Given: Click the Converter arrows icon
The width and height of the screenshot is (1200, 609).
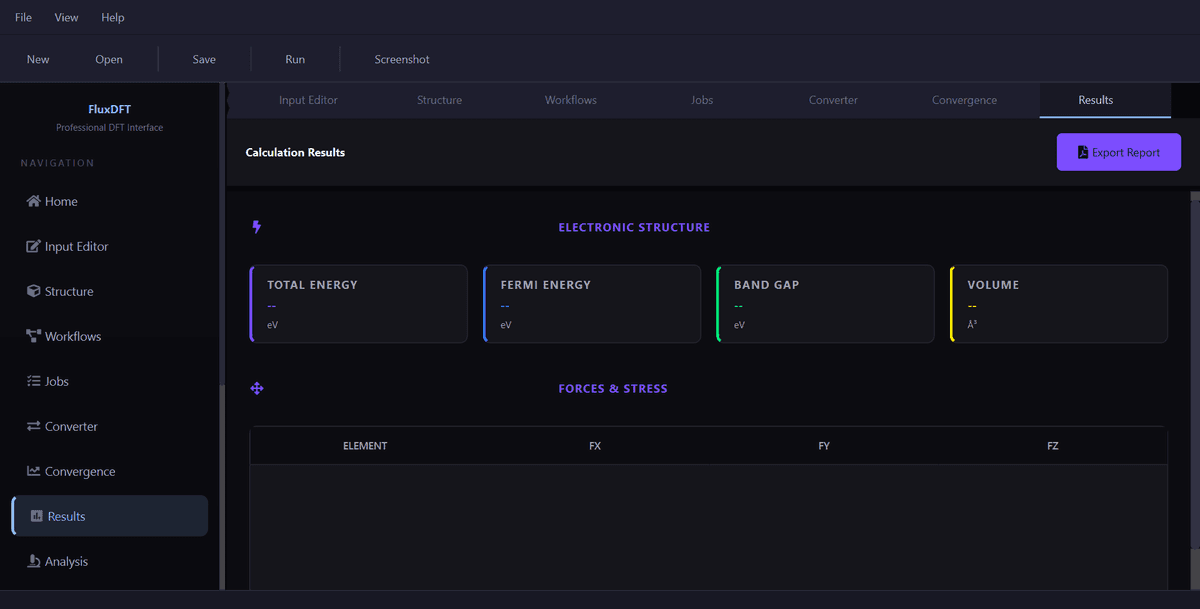Looking at the screenshot, I should pyautogui.click(x=33, y=426).
